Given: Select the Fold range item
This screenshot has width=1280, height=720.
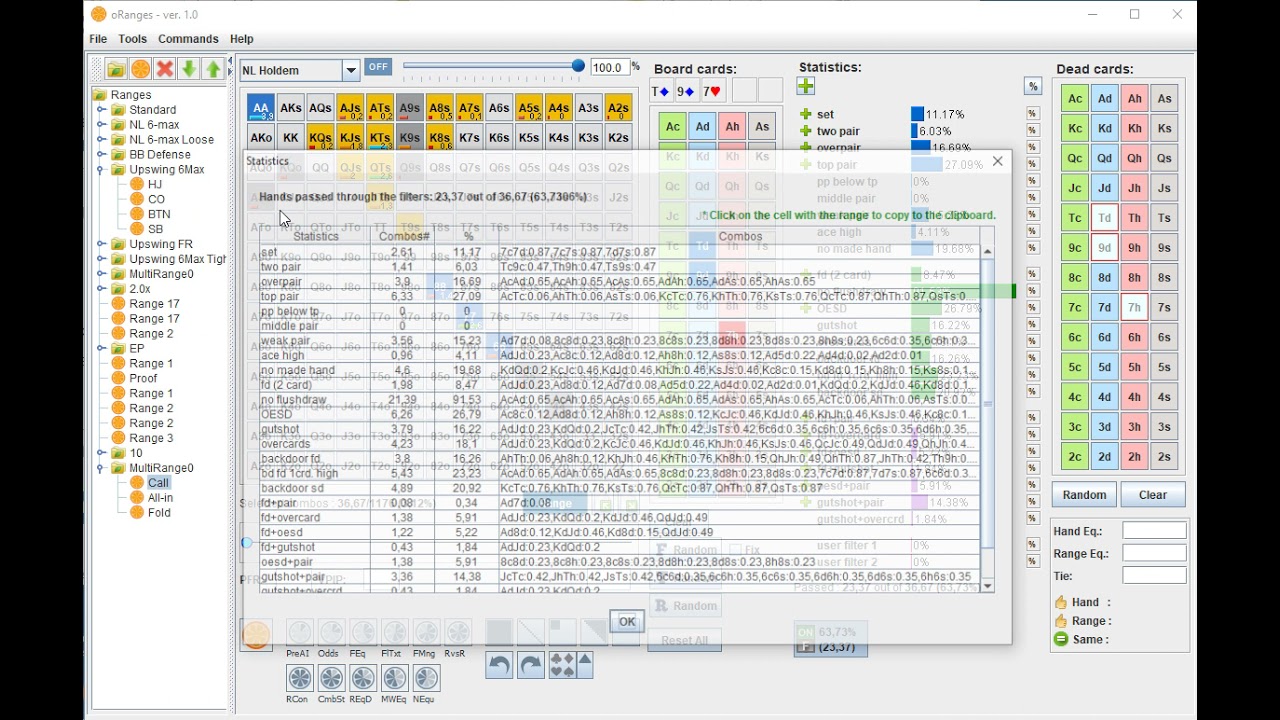Looking at the screenshot, I should click(159, 513).
